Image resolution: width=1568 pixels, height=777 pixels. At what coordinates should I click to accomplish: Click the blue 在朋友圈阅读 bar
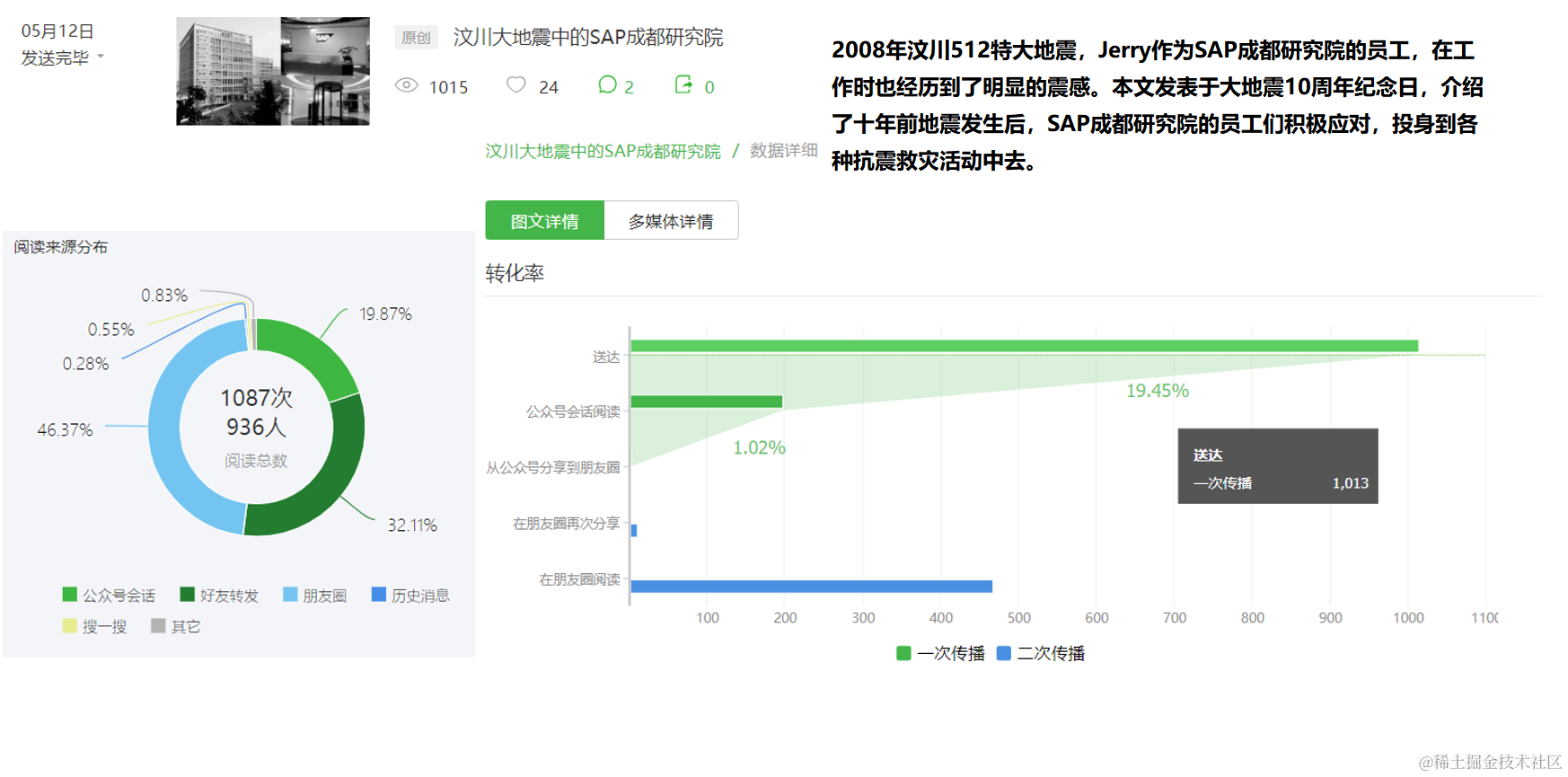pyautogui.click(x=812, y=587)
